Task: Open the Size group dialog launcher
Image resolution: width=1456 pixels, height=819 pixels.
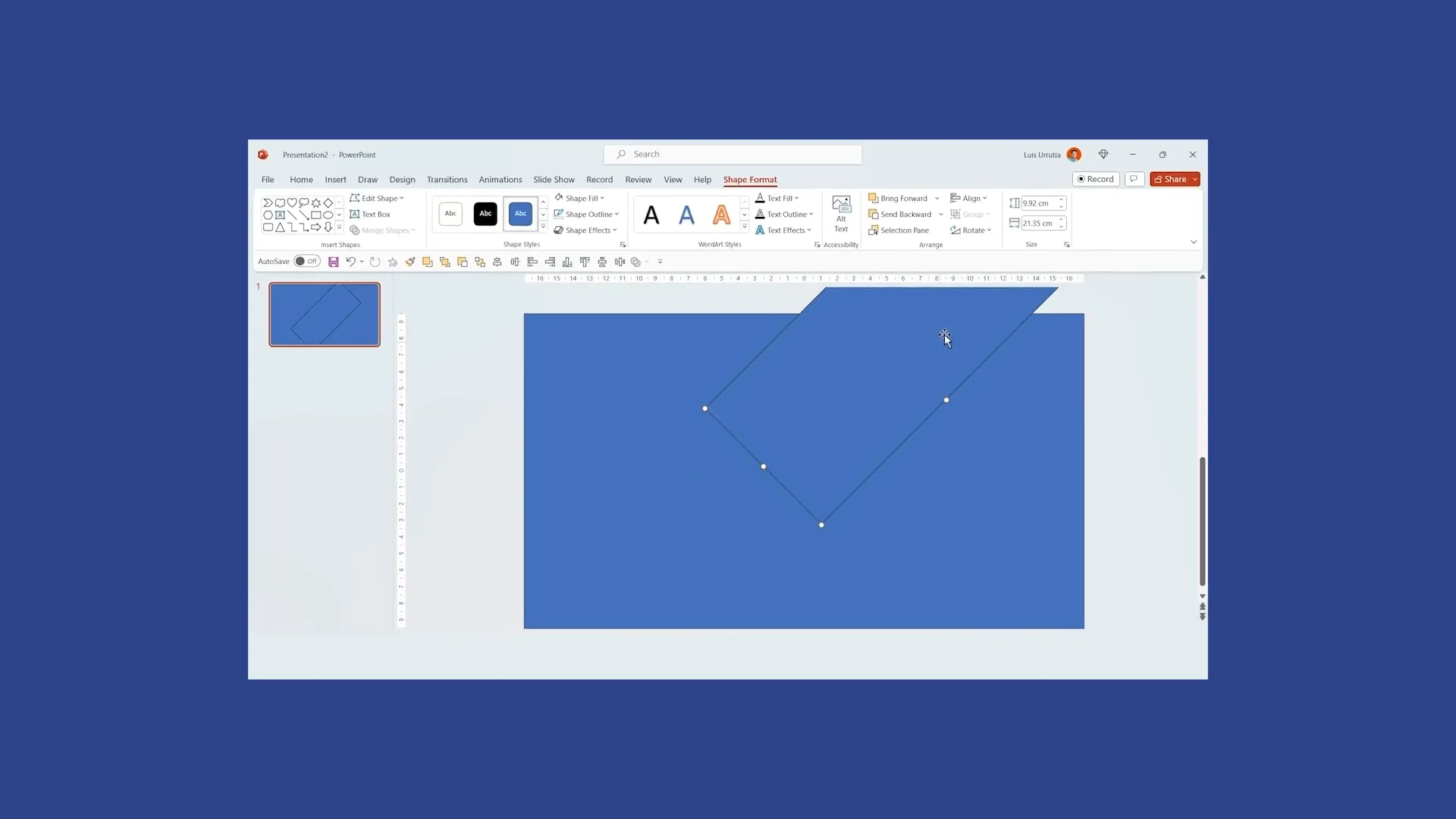Action: click(1067, 245)
